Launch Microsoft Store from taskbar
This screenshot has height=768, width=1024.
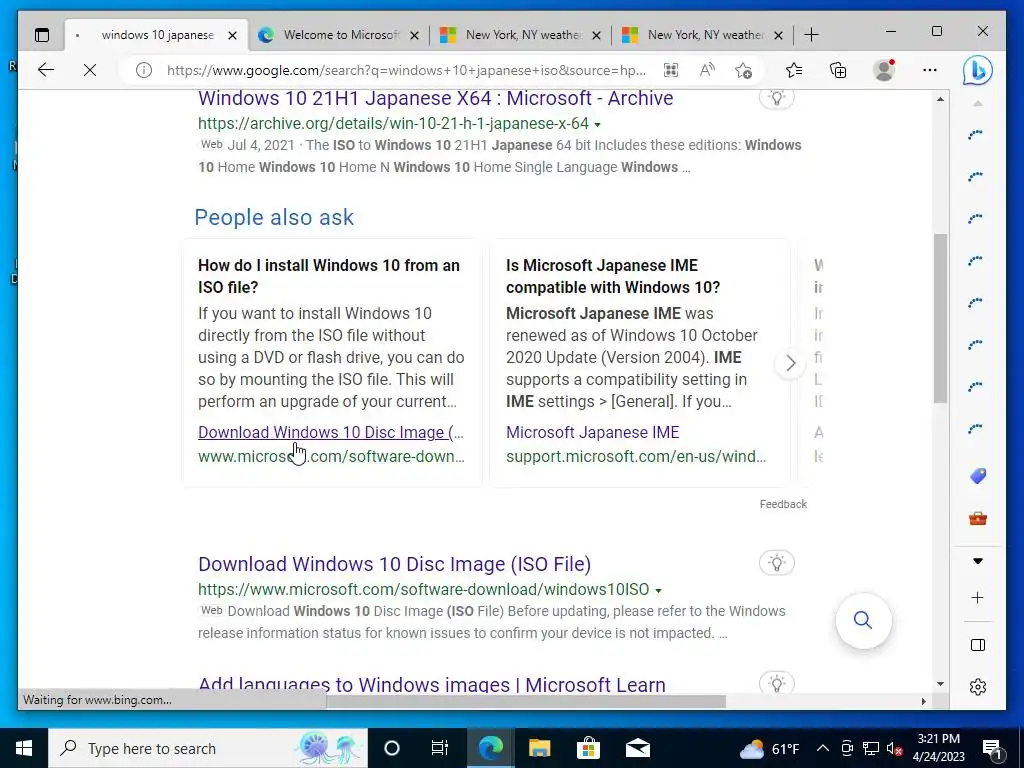(x=588, y=748)
